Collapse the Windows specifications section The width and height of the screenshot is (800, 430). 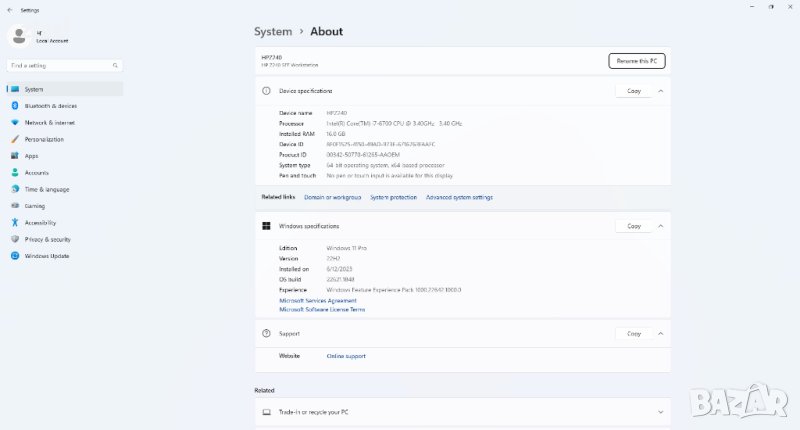point(660,226)
